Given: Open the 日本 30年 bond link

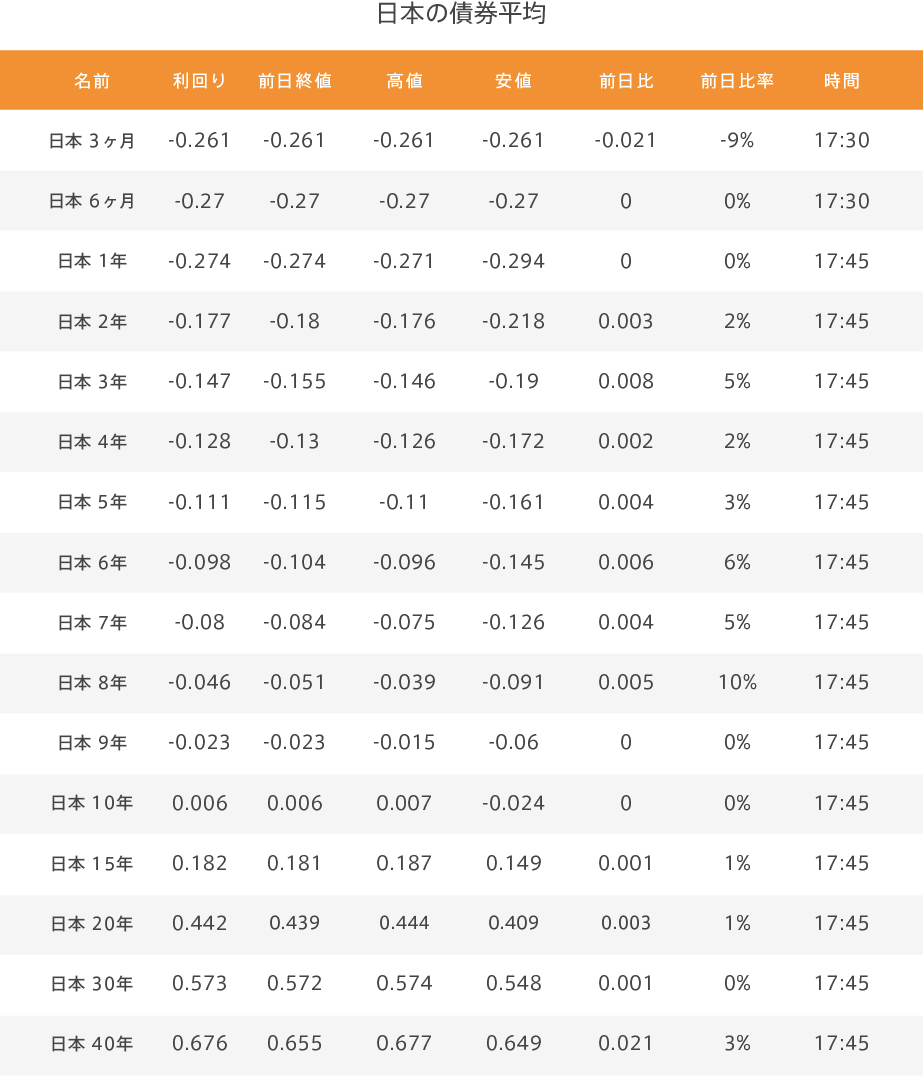Looking at the screenshot, I should click(92, 983).
